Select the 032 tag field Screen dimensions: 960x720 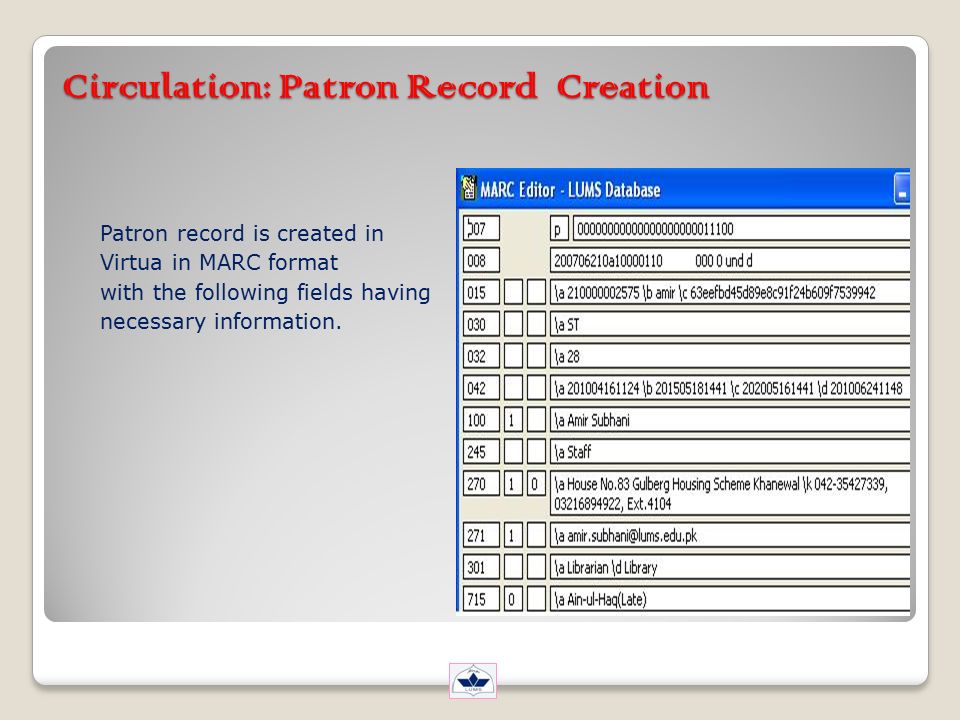coord(481,356)
